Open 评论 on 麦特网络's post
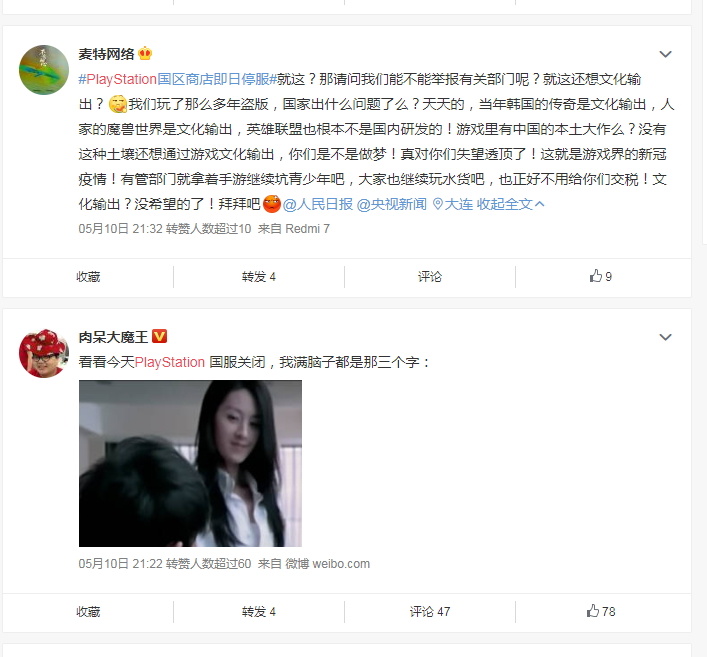707x657 pixels. click(x=430, y=276)
